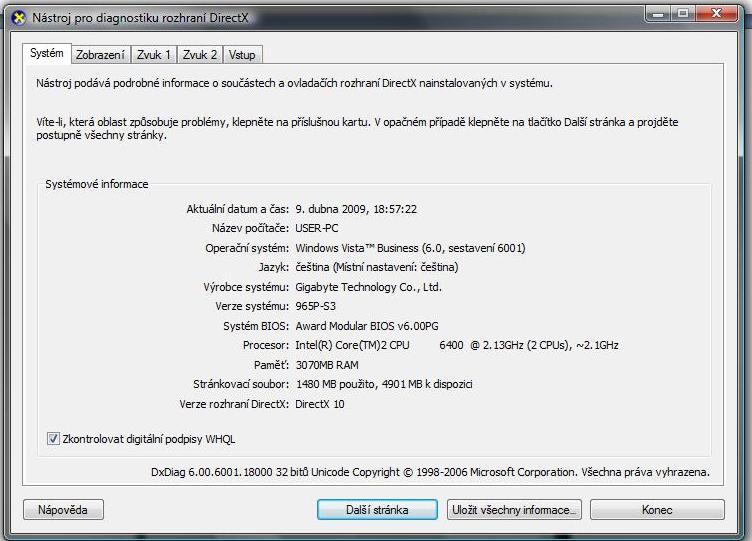This screenshot has width=752, height=541.
Task: Open the Zobrazení tab
Action: 100,55
